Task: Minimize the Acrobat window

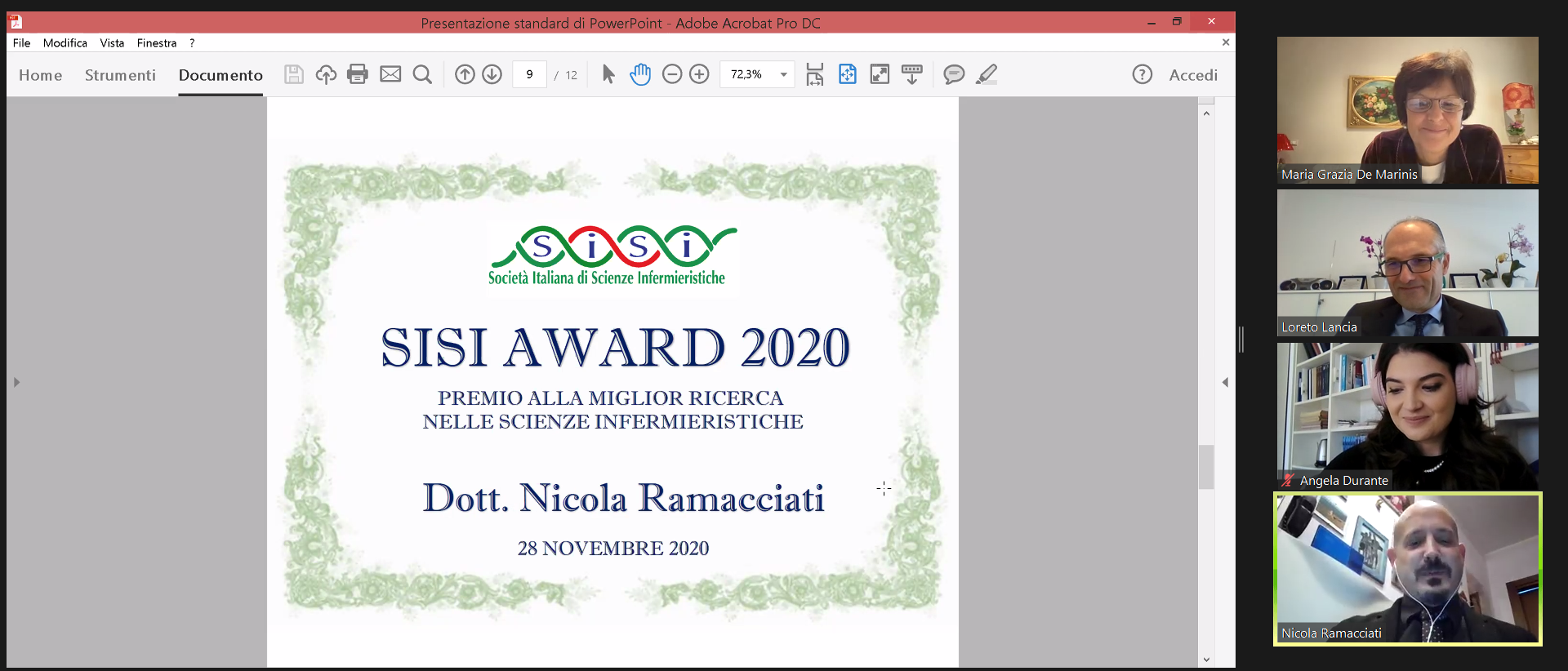Action: [1151, 22]
